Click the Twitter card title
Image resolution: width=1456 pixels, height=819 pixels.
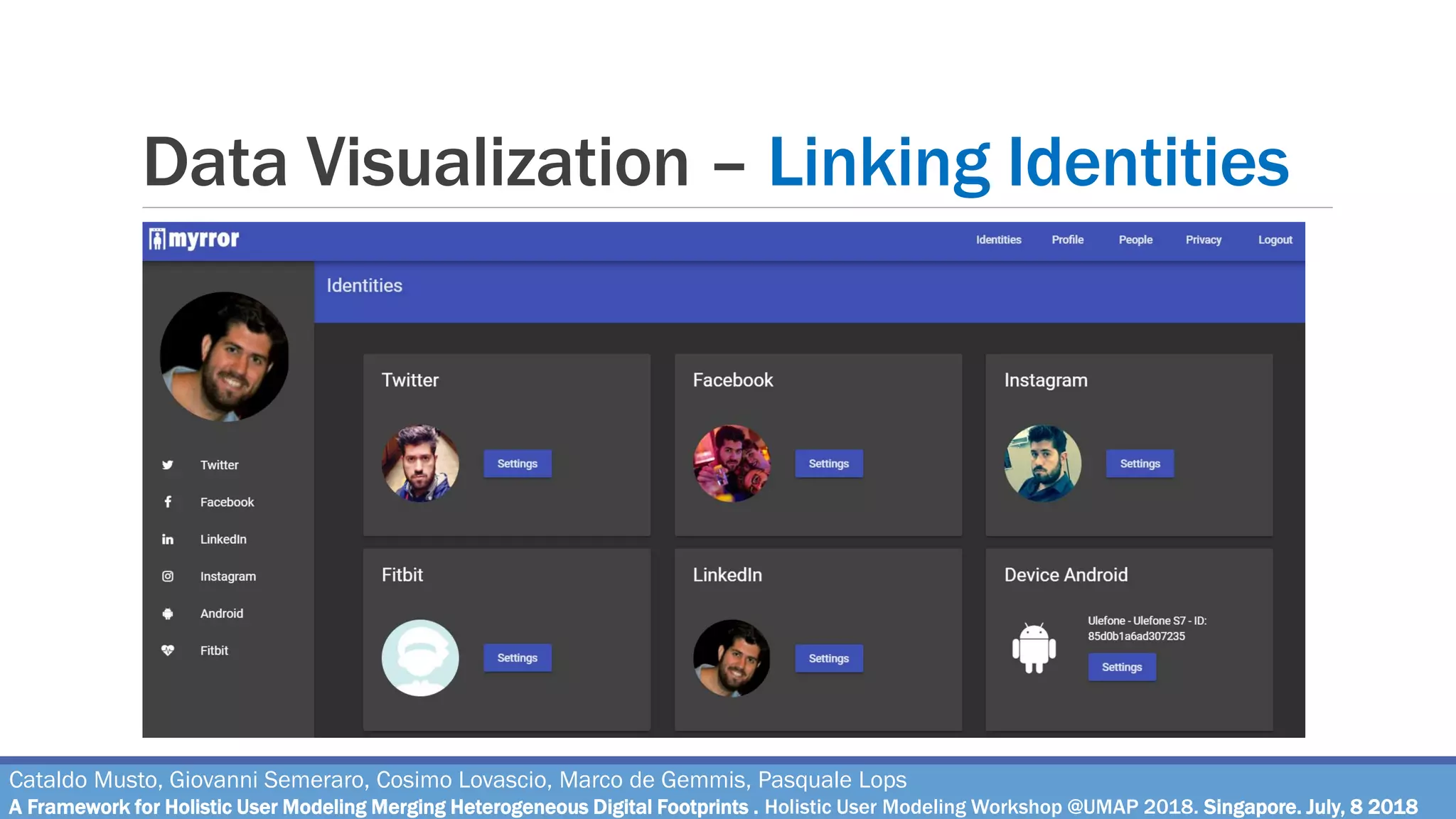point(410,380)
